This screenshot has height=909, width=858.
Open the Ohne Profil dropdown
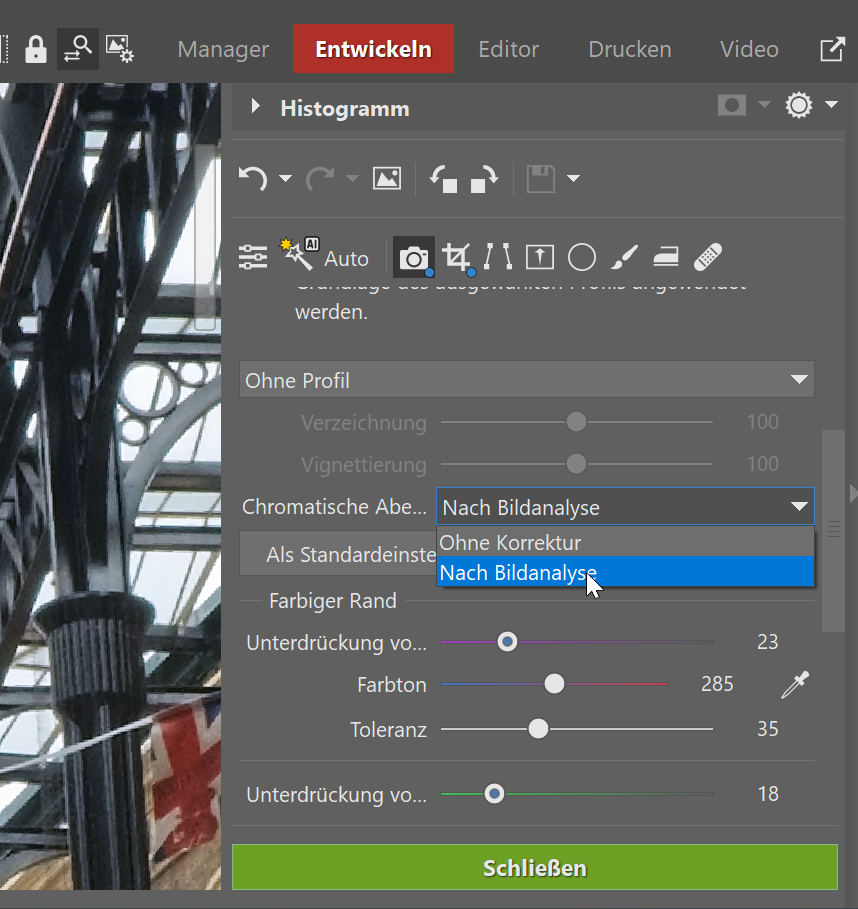tap(526, 381)
